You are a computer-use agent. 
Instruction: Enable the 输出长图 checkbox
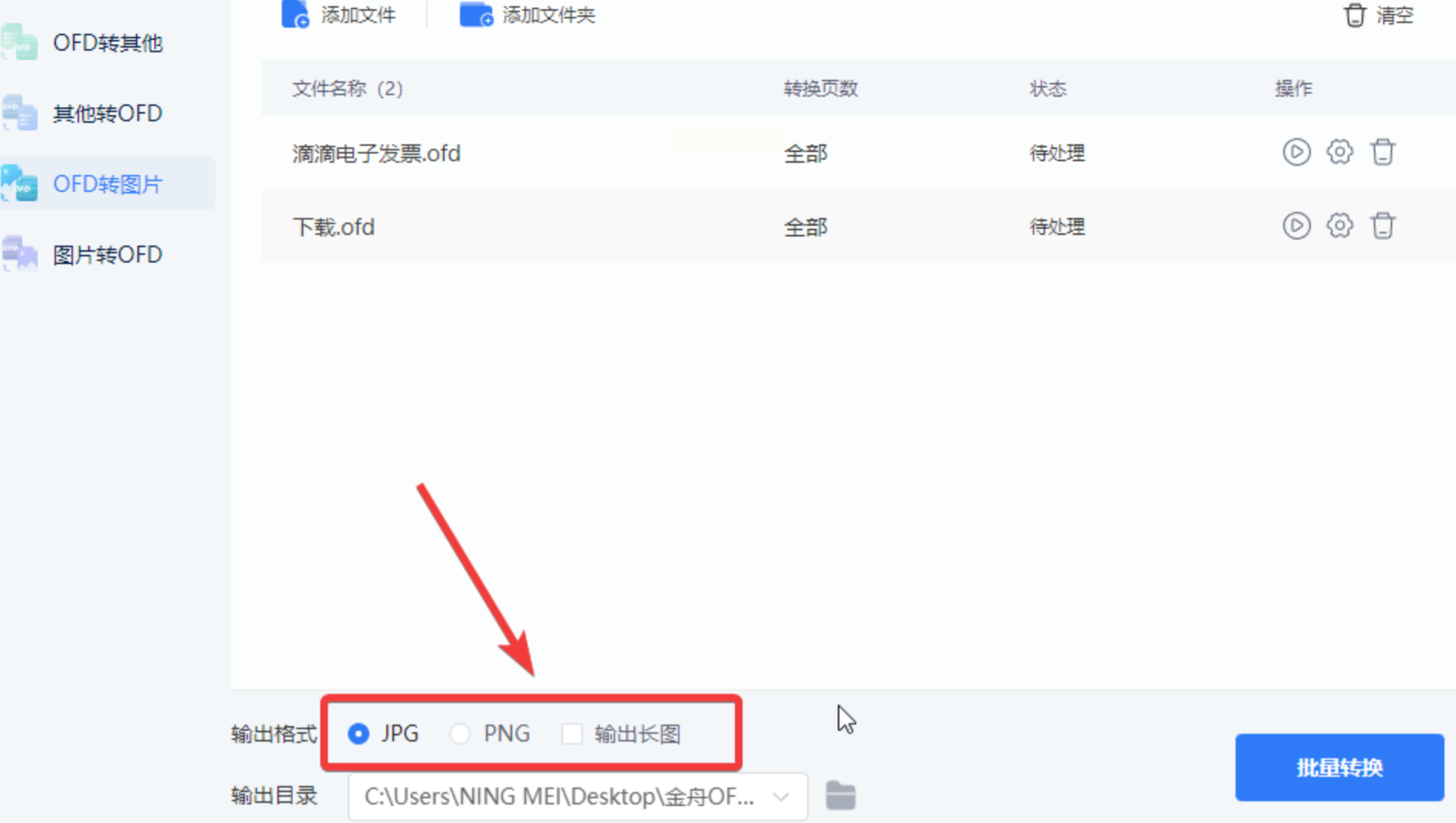click(572, 734)
